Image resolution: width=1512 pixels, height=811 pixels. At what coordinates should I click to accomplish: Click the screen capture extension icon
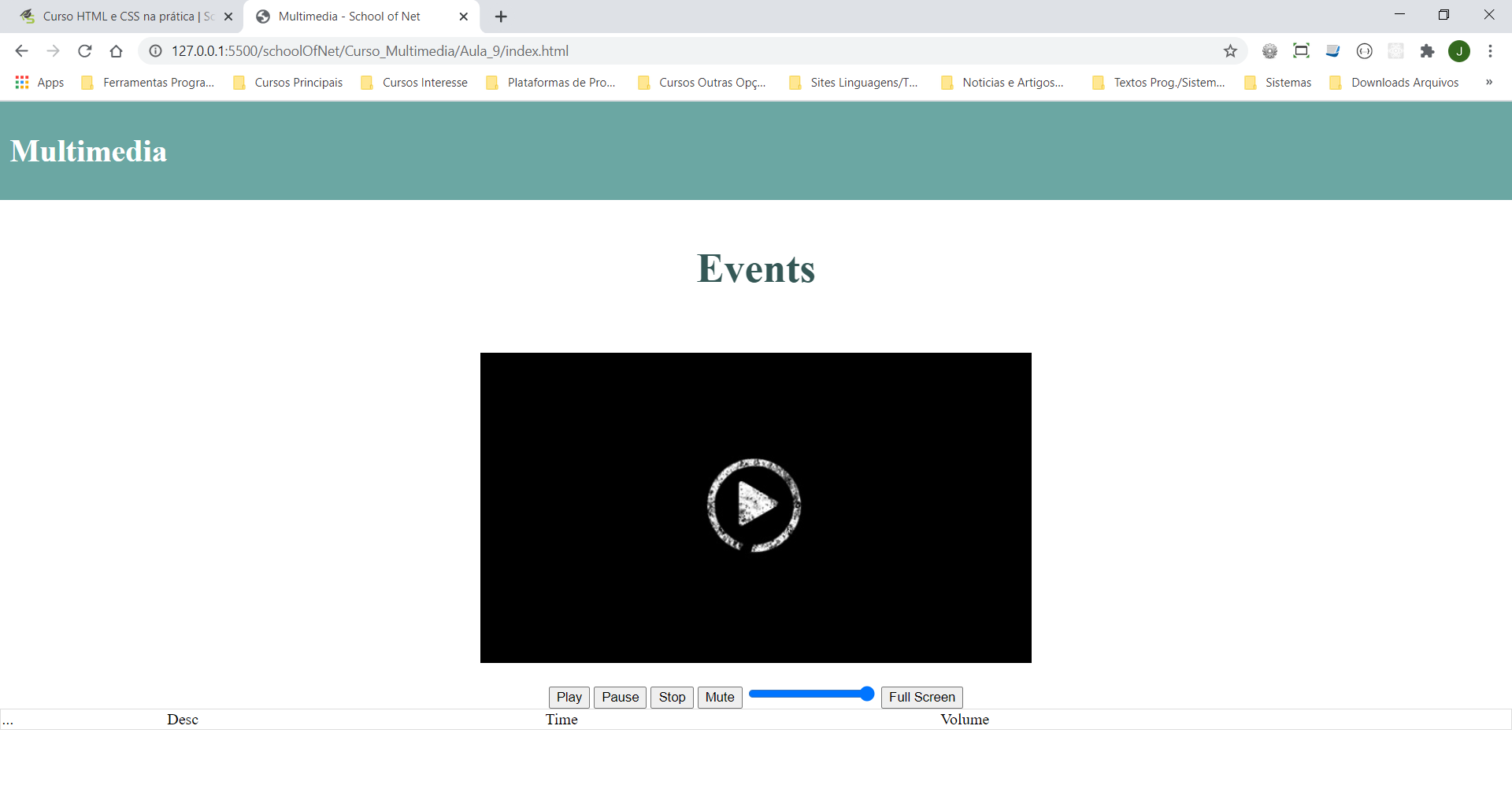click(x=1301, y=51)
